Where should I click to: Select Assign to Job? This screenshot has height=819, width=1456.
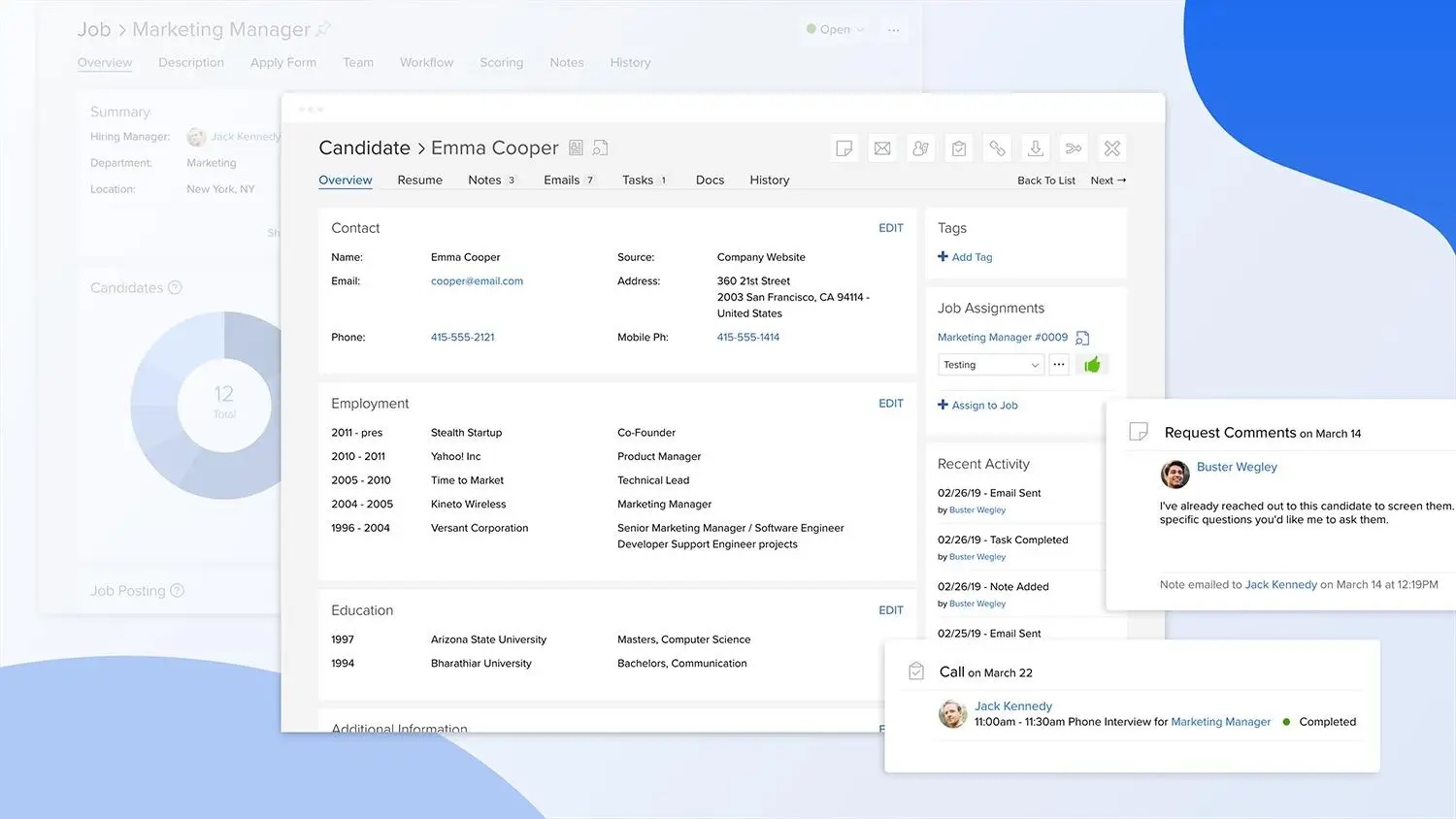coord(977,405)
